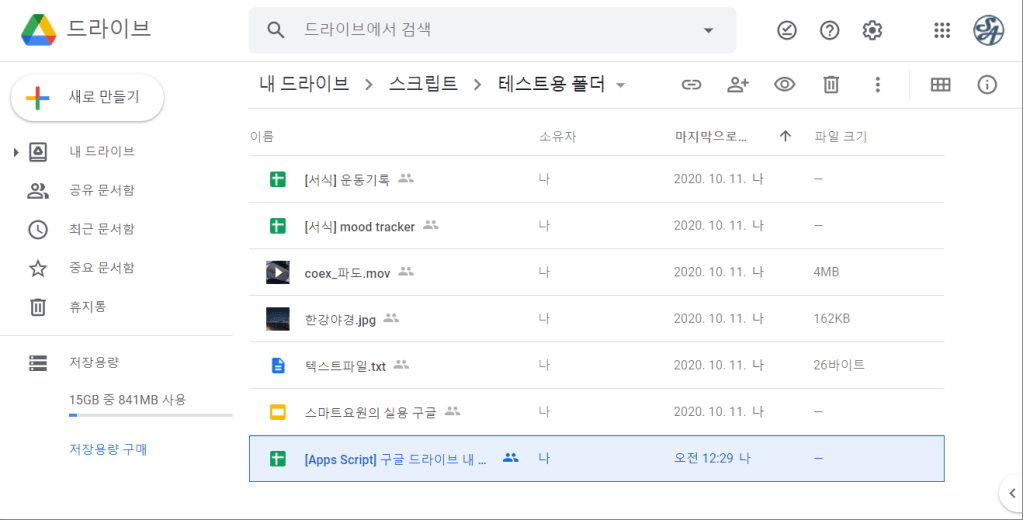The image size is (1023, 520).
Task: Open the three-dot more actions menu
Action: pos(877,85)
